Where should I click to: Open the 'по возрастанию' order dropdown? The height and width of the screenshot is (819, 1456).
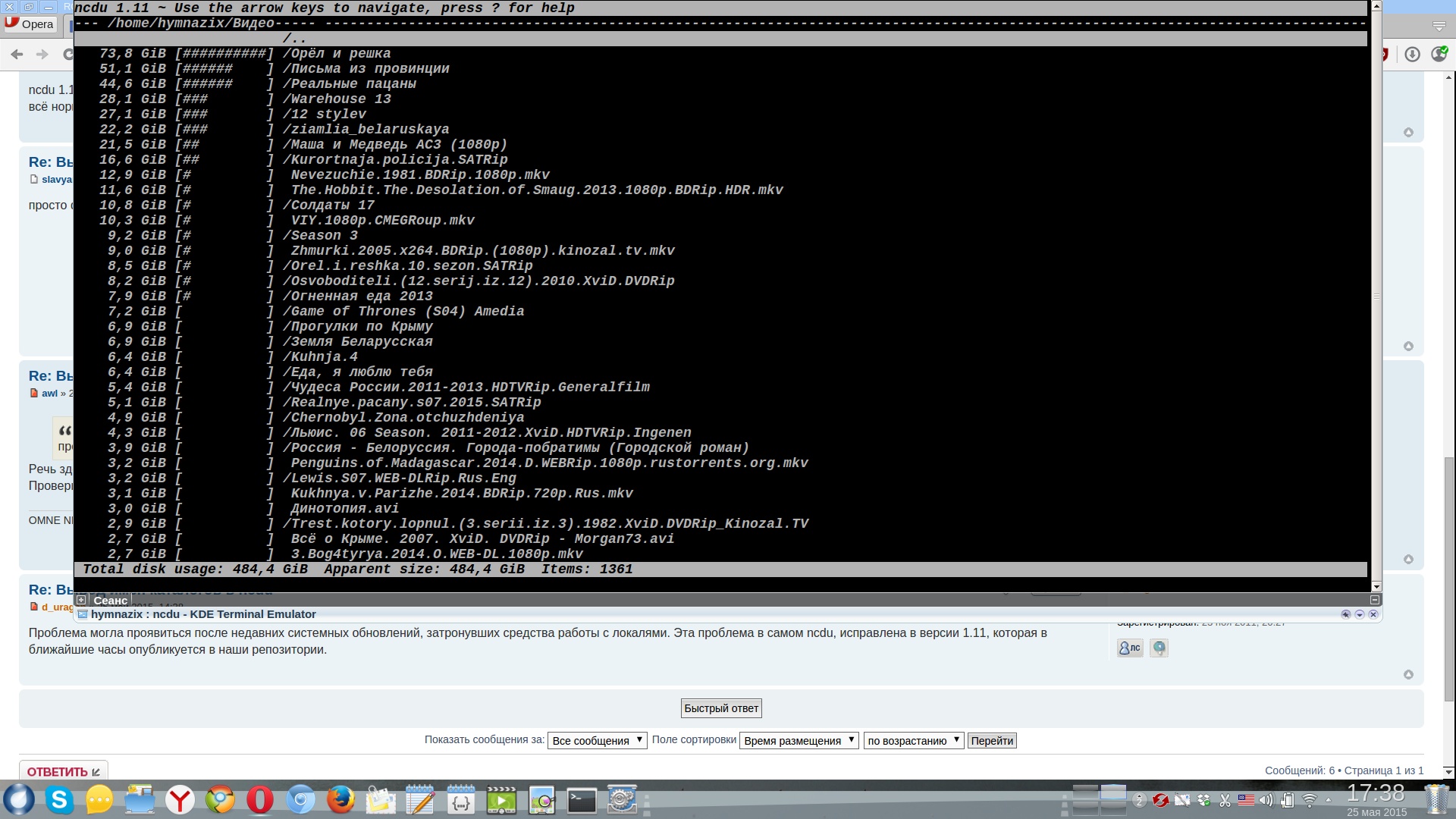pos(913,740)
